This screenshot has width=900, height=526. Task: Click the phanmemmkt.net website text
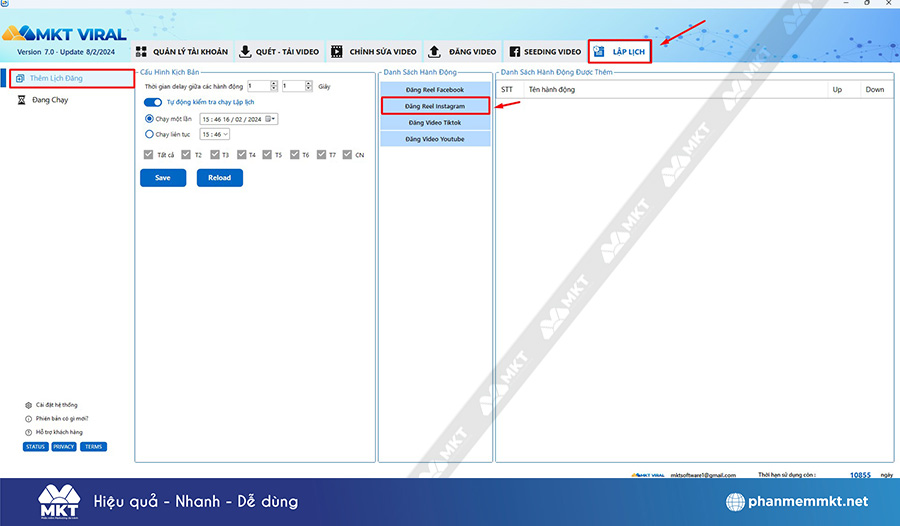tap(808, 501)
